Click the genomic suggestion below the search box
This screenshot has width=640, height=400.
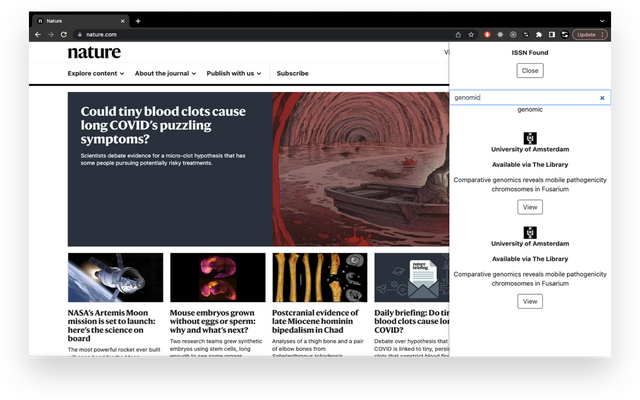point(530,109)
